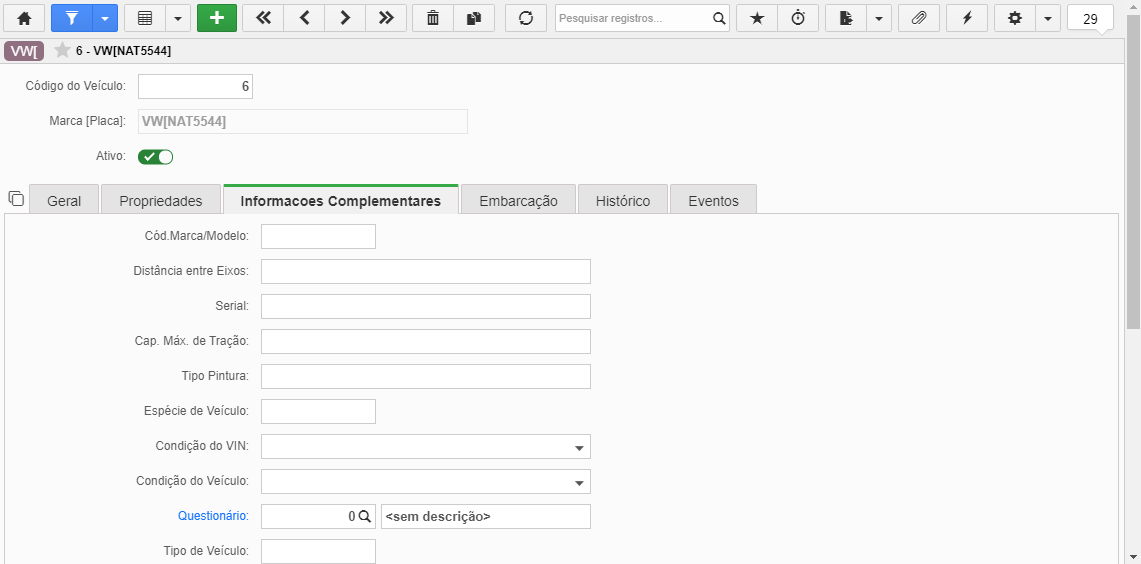Mark record 6 - VW[NAT5544] as favorite
This screenshot has width=1141, height=564.
[63, 51]
